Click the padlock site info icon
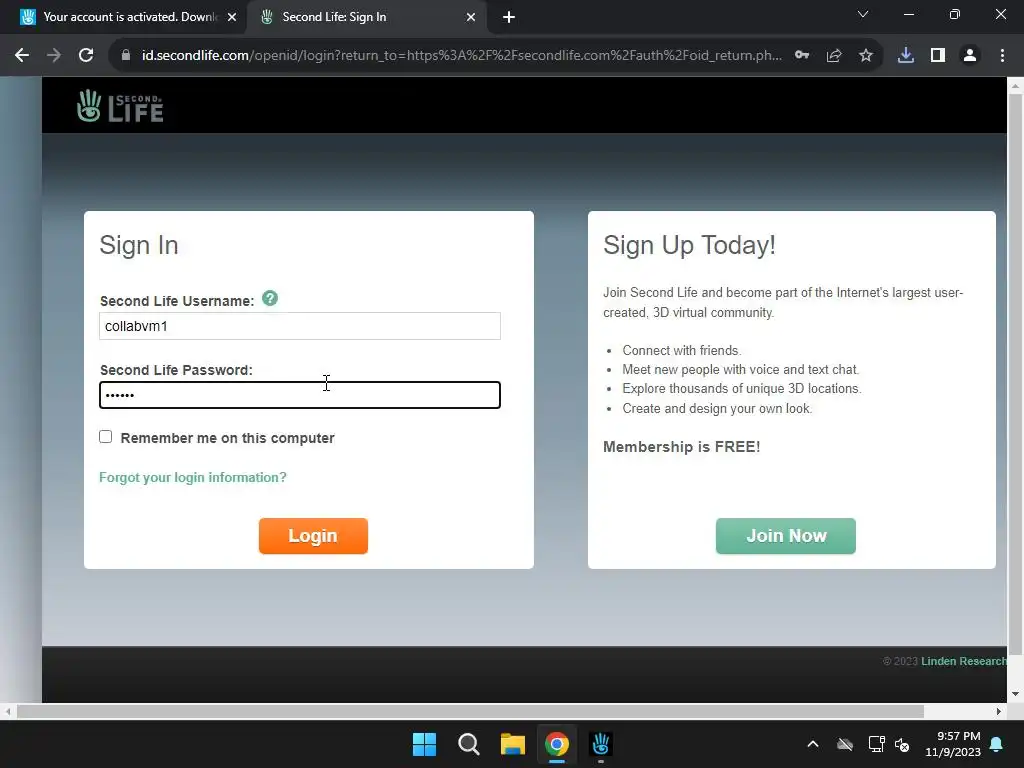 (126, 56)
